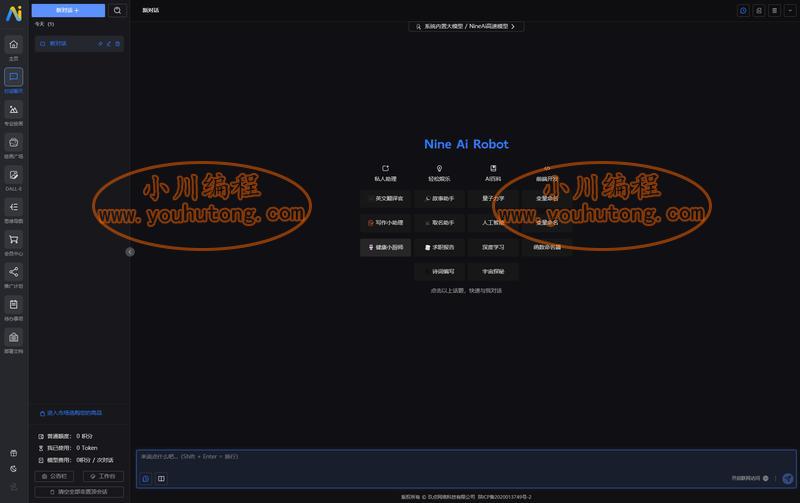Click the third top-right header icon
This screenshot has width=800, height=503.
774,10
